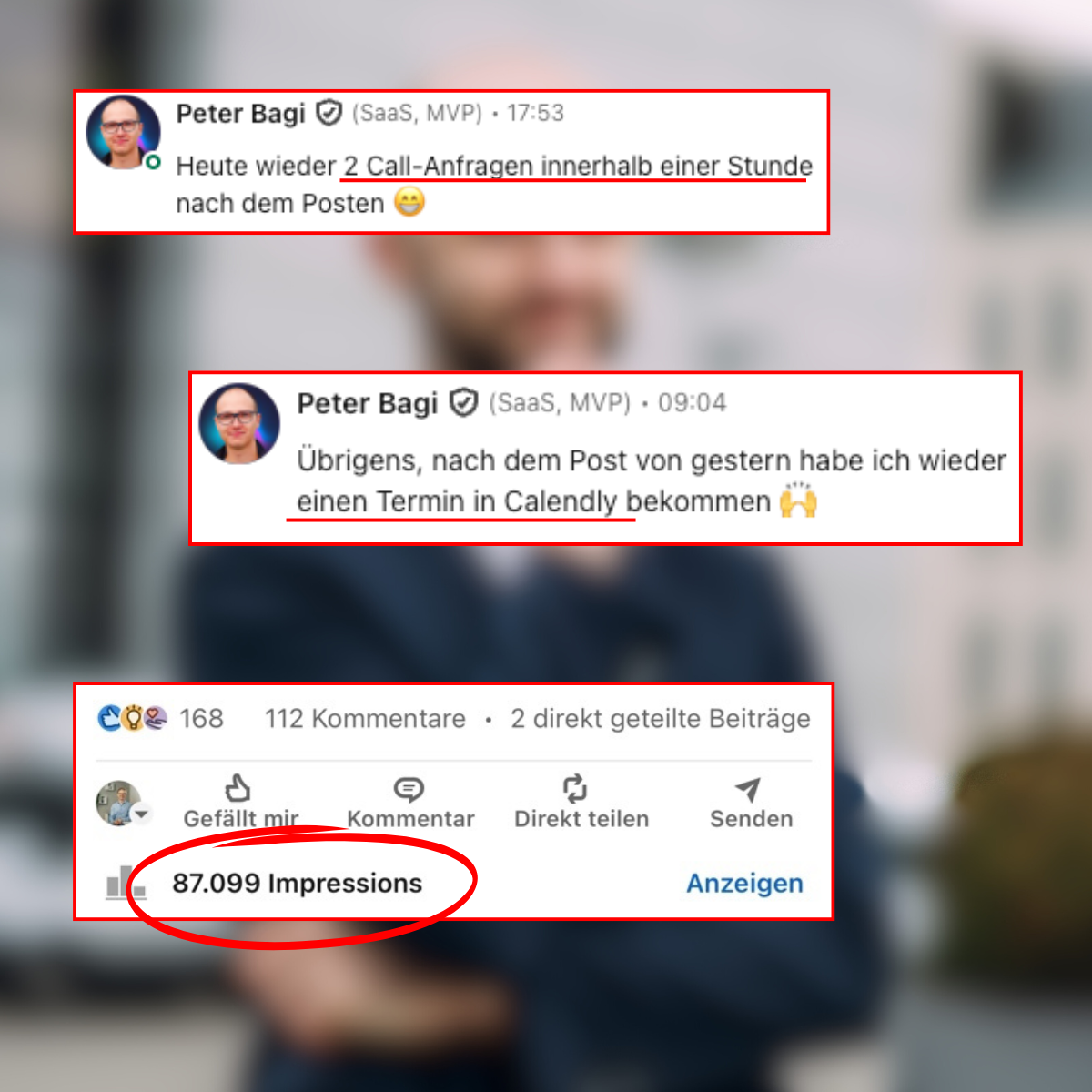Open the Anzeigen link

coord(744,884)
